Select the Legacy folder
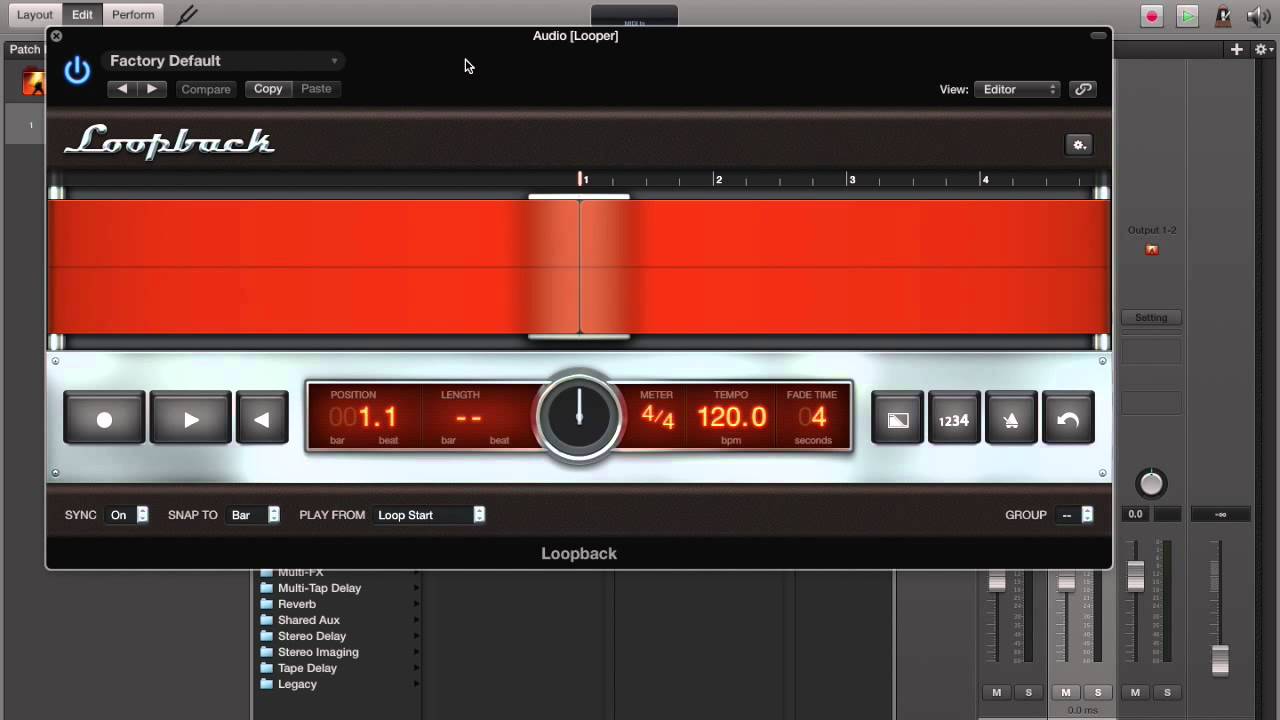The width and height of the screenshot is (1280, 720). (297, 684)
